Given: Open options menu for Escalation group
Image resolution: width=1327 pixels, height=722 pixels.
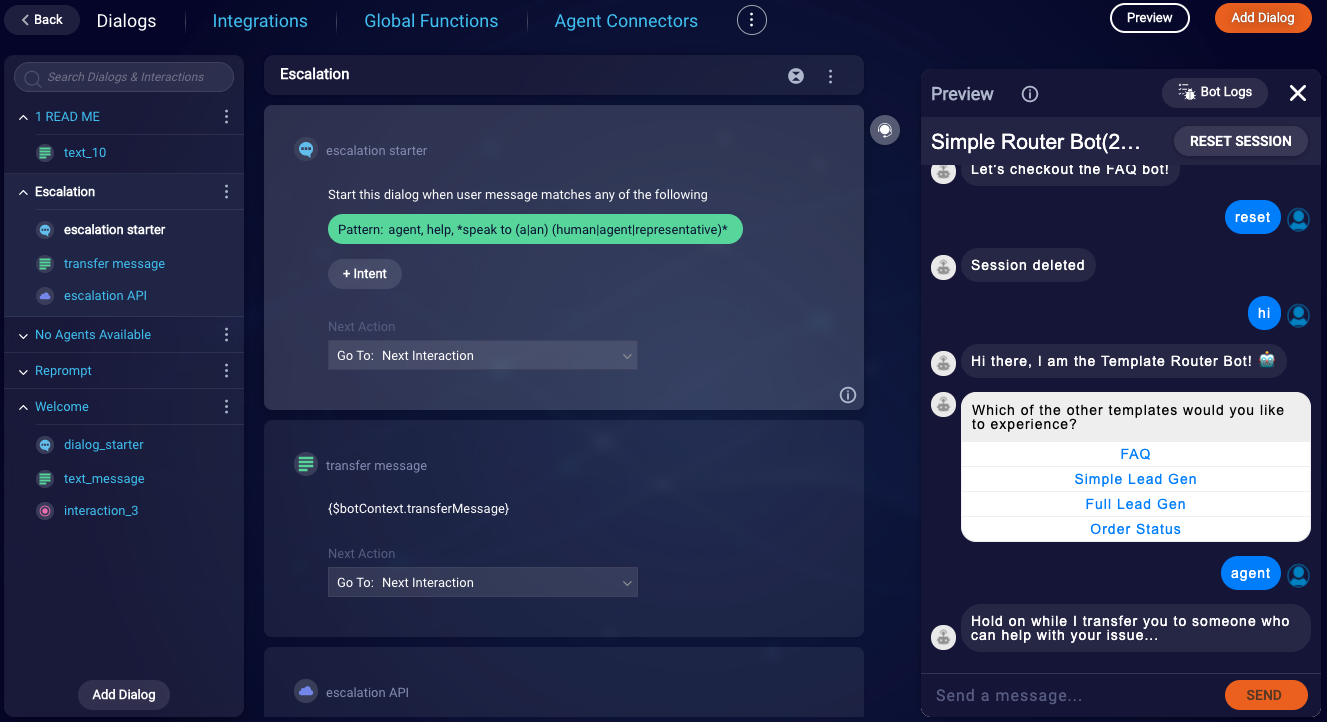Looking at the screenshot, I should click(226, 192).
